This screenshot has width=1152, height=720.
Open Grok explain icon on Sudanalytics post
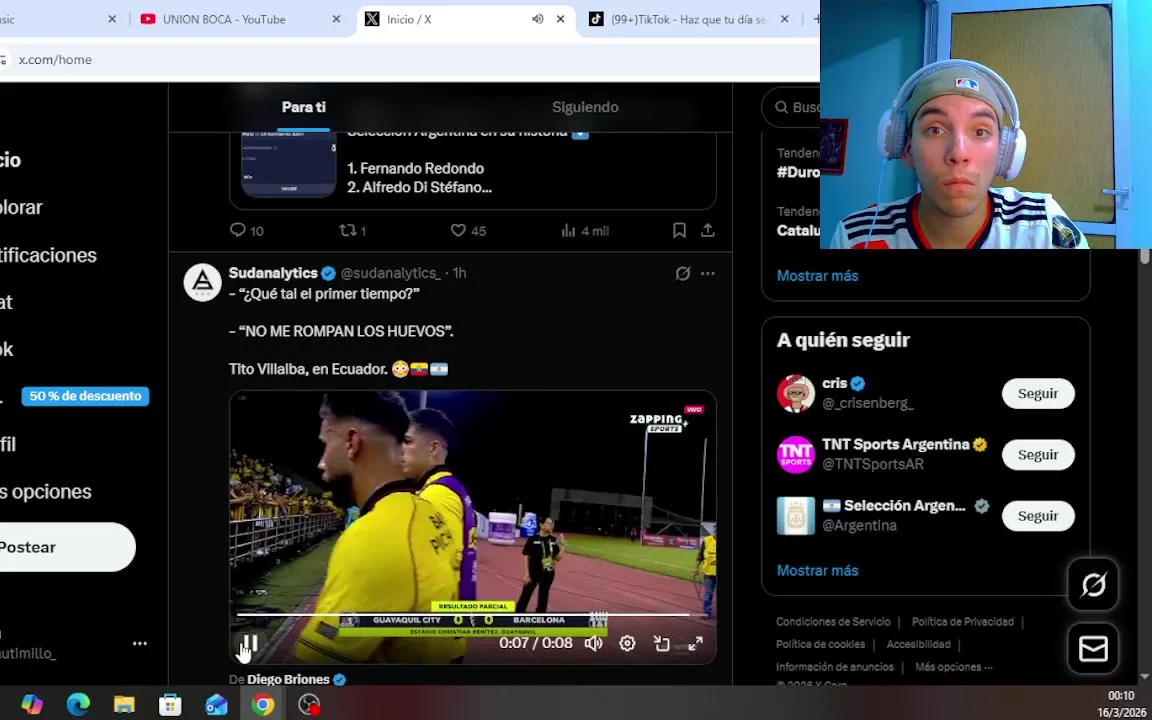[683, 273]
